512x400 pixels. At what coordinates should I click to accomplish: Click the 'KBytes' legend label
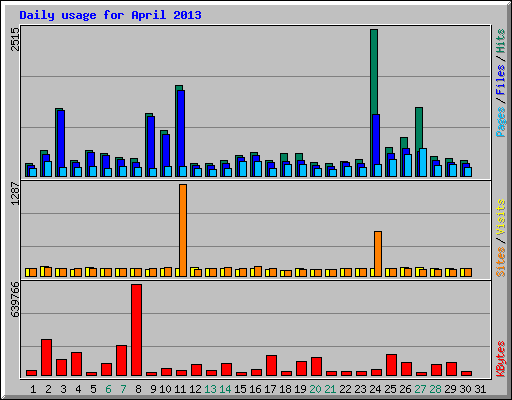click(x=501, y=359)
